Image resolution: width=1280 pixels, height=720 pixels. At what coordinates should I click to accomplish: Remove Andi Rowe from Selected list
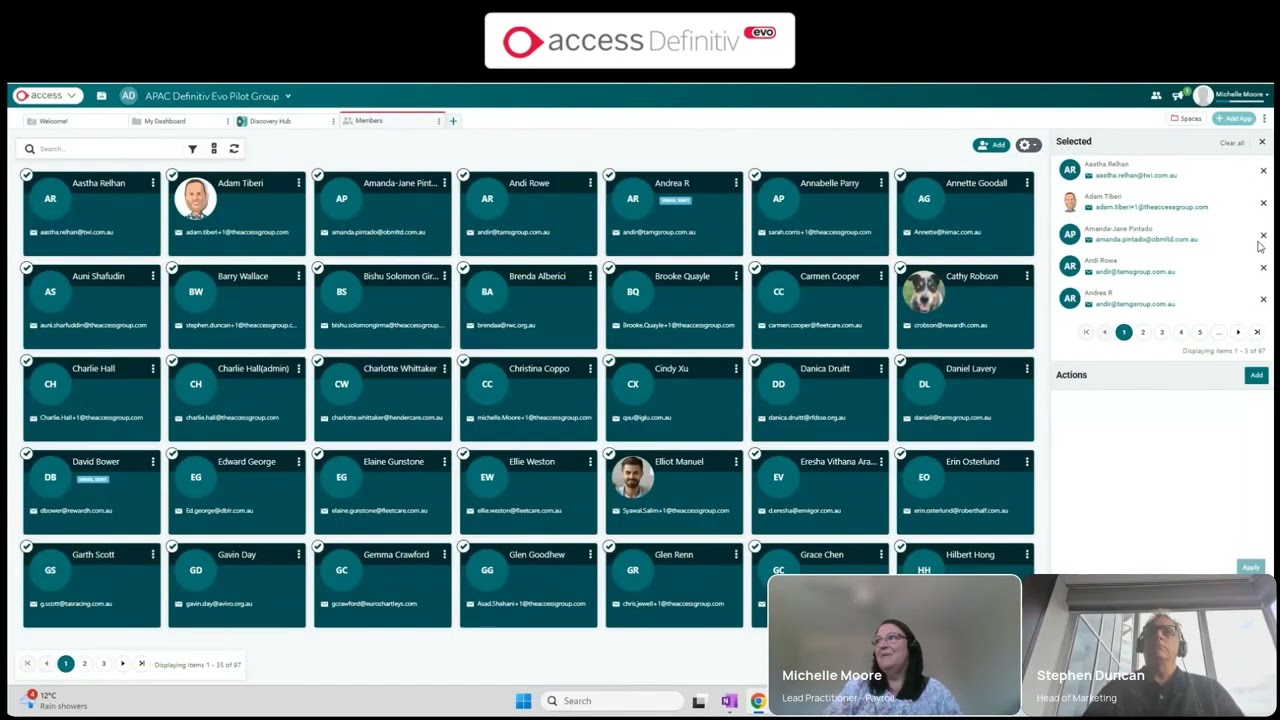tap(1263, 267)
